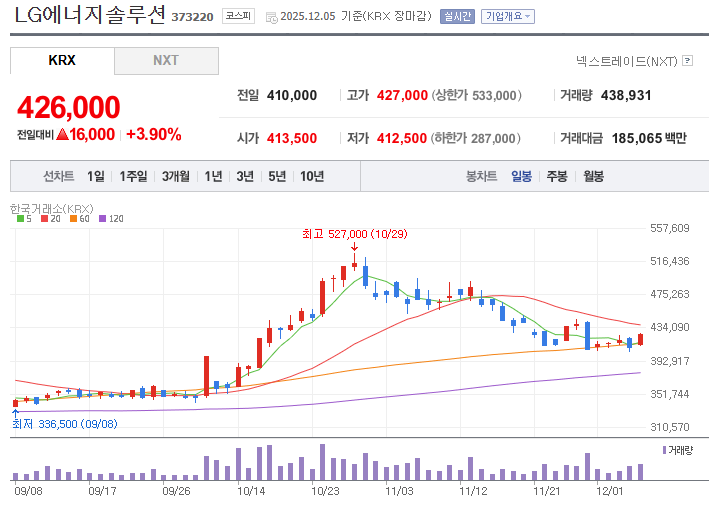Image resolution: width=709 pixels, height=506 pixels.
Task: Switch to the NXT tab
Action: 166,61
